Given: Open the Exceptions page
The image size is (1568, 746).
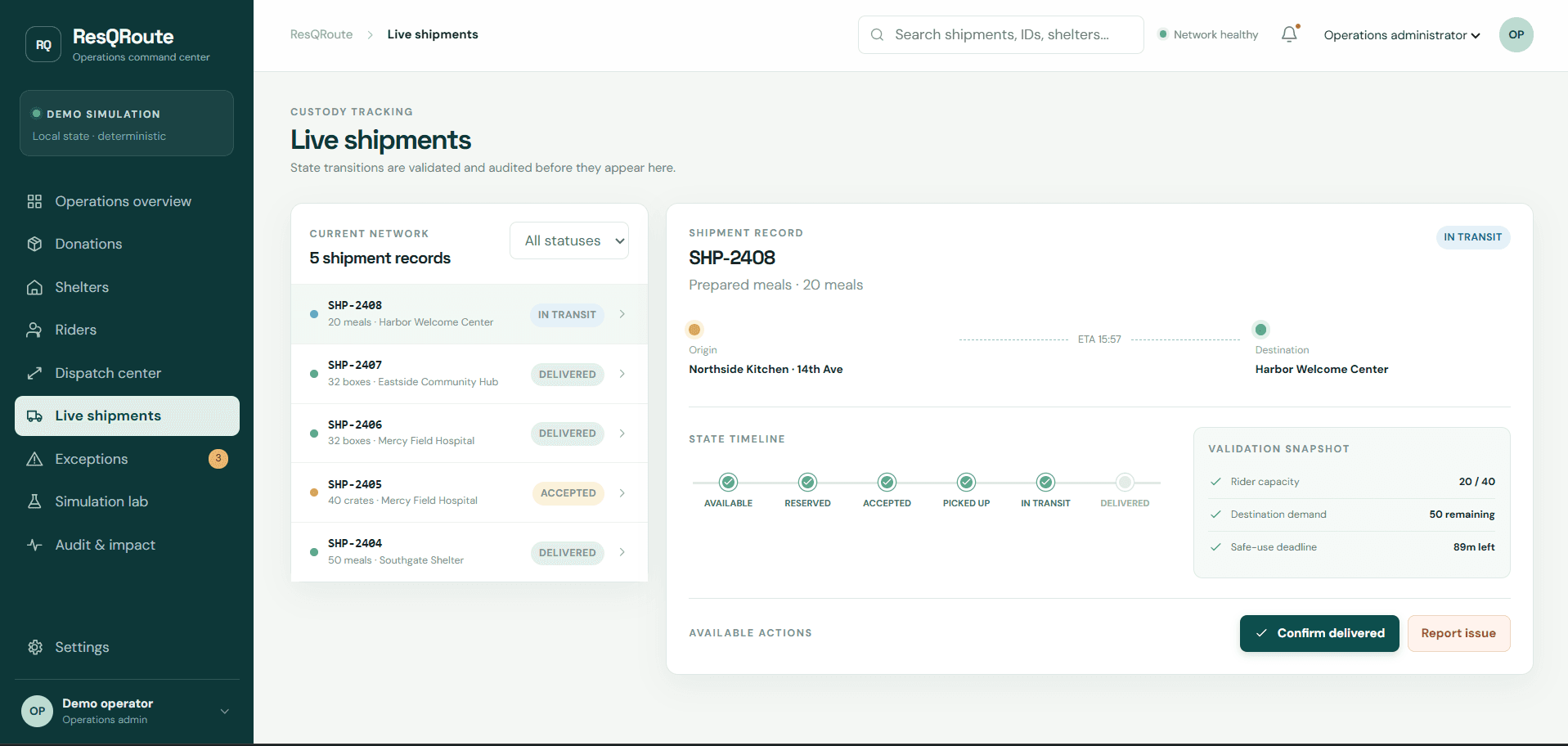Looking at the screenshot, I should pos(127,459).
